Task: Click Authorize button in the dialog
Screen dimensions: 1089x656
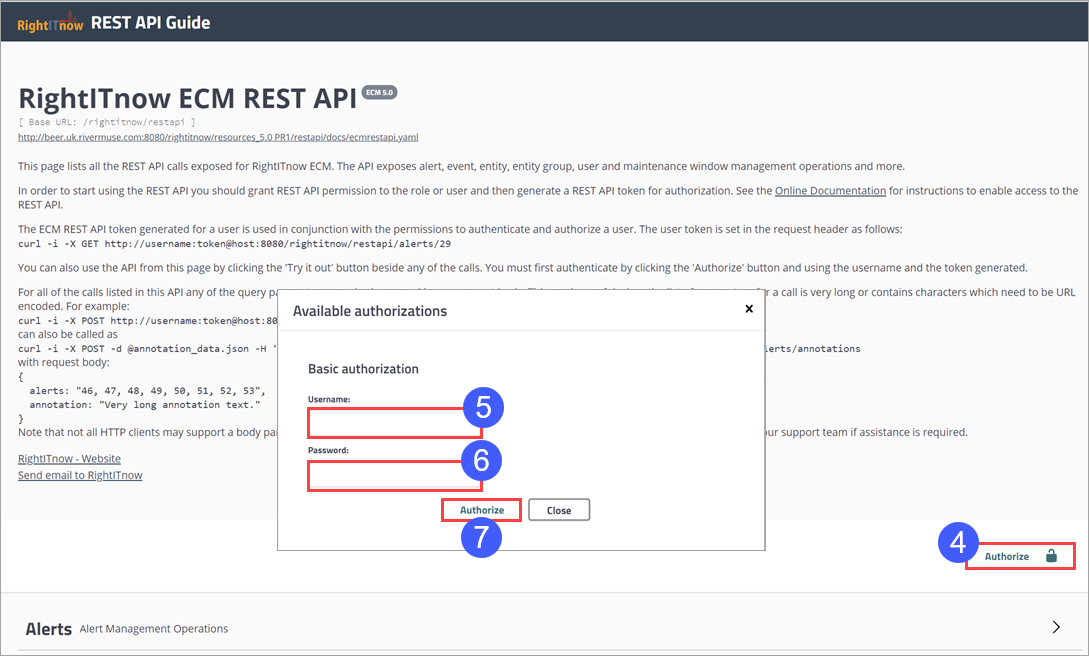Action: point(482,510)
